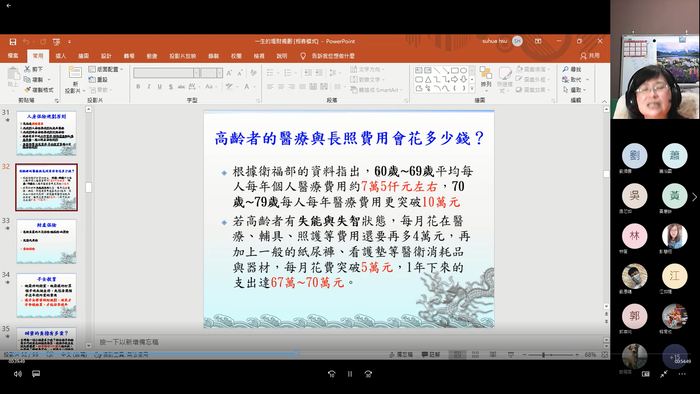
Task: Click Increase Font Size icon
Action: [x=229, y=73]
